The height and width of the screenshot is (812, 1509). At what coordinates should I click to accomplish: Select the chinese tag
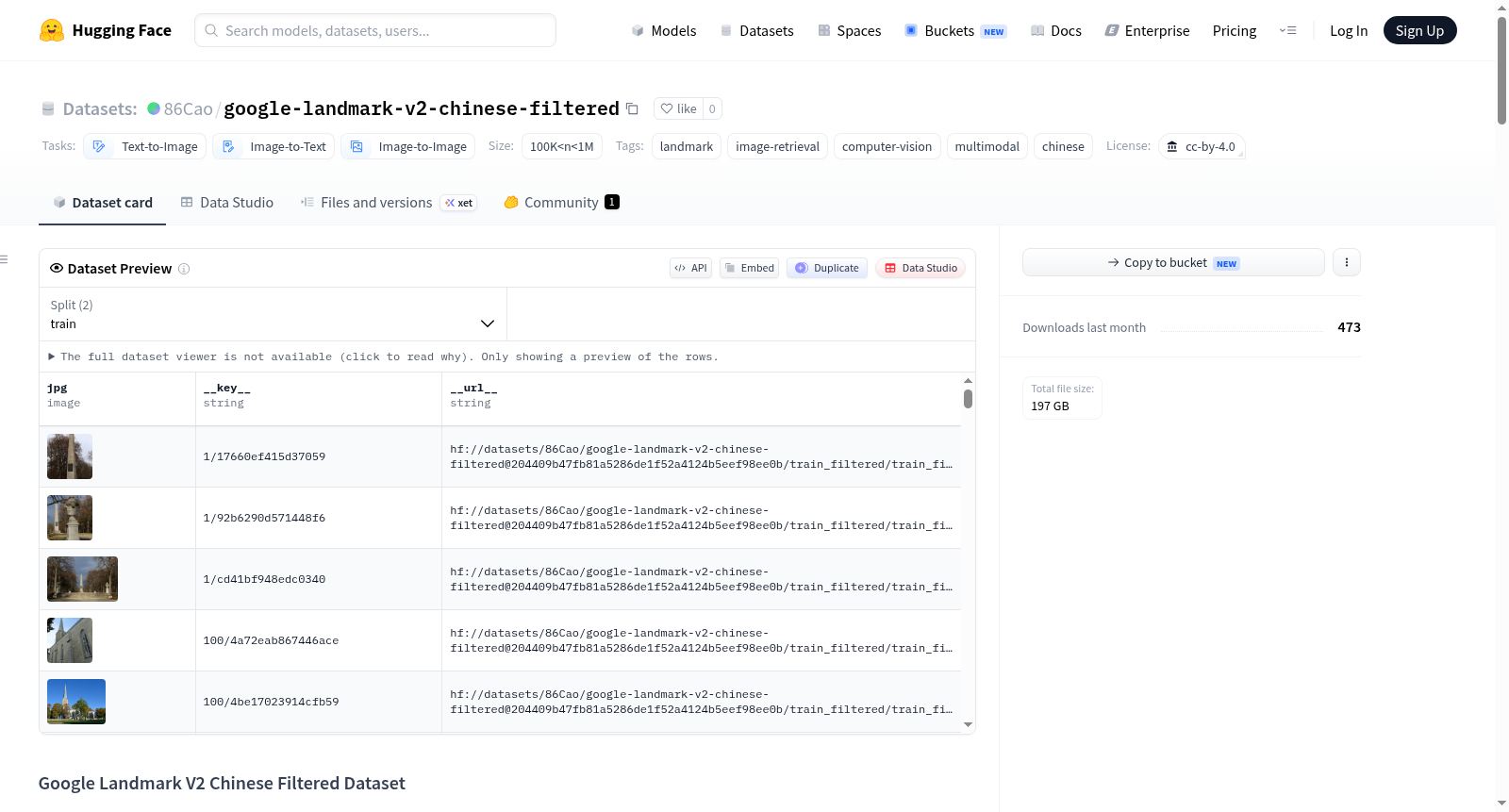pos(1063,146)
